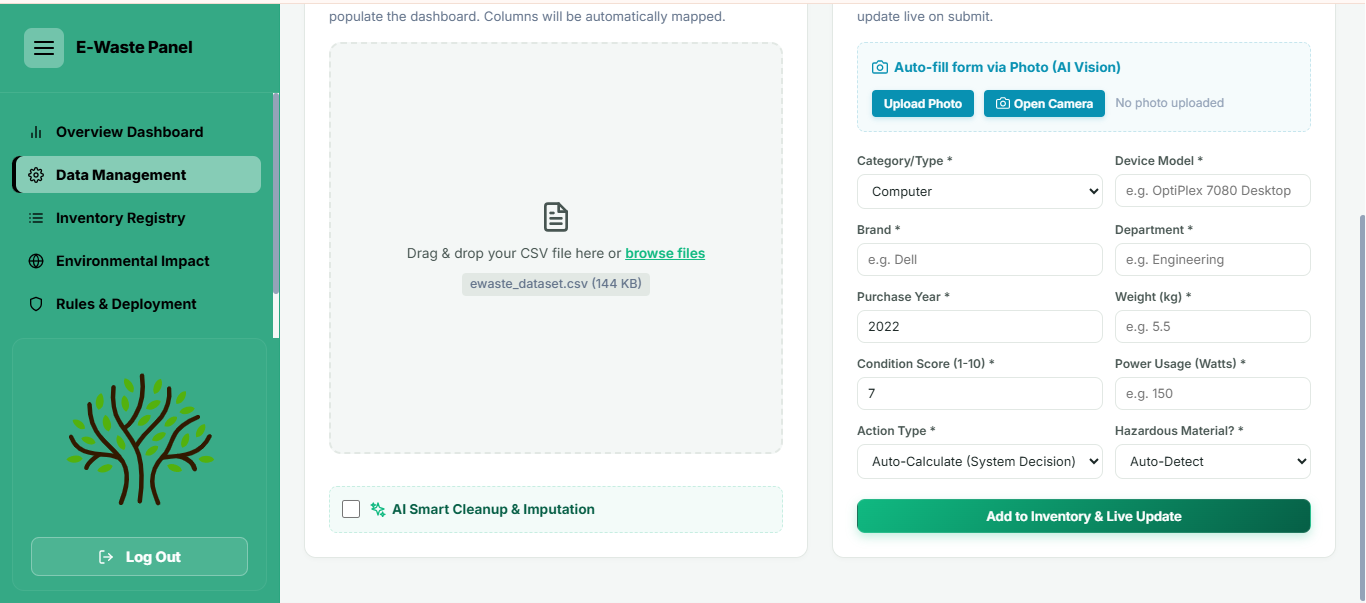Click the Open Camera button
Image resolution: width=1366 pixels, height=603 pixels.
[1045, 104]
